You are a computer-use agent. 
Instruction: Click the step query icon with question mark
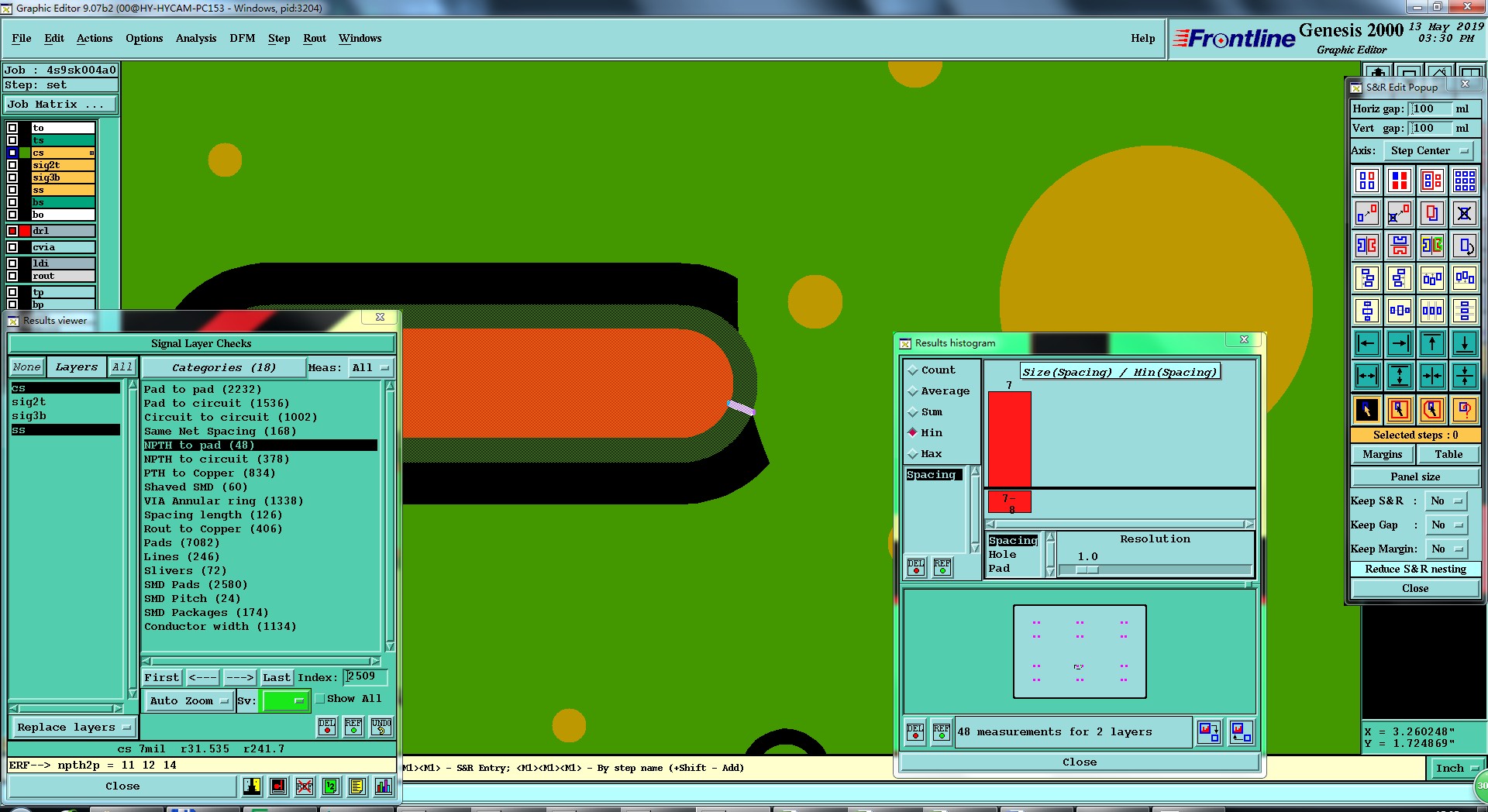pyautogui.click(x=1464, y=409)
